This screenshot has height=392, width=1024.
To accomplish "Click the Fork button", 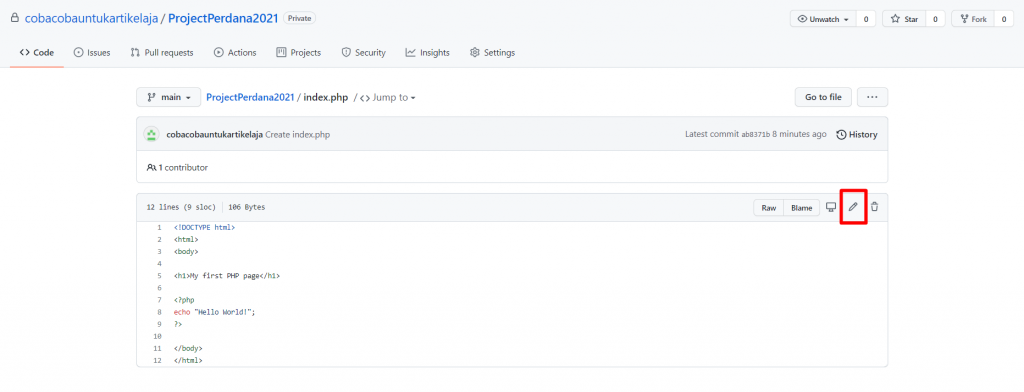I will click(972, 19).
